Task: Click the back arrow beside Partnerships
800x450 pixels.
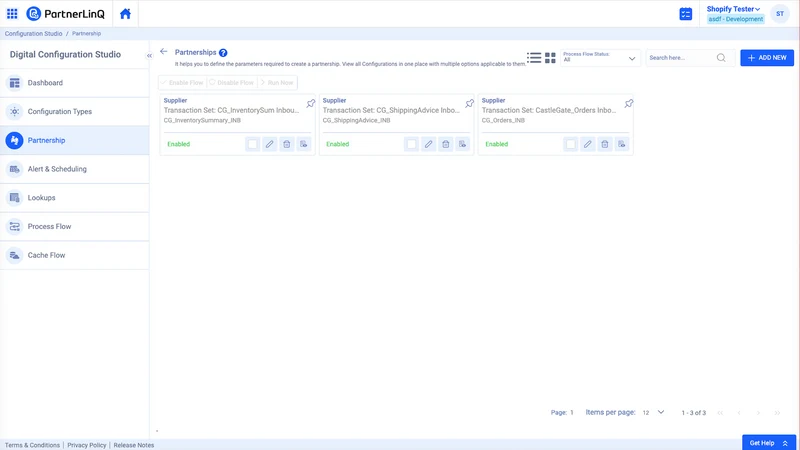Action: (163, 52)
